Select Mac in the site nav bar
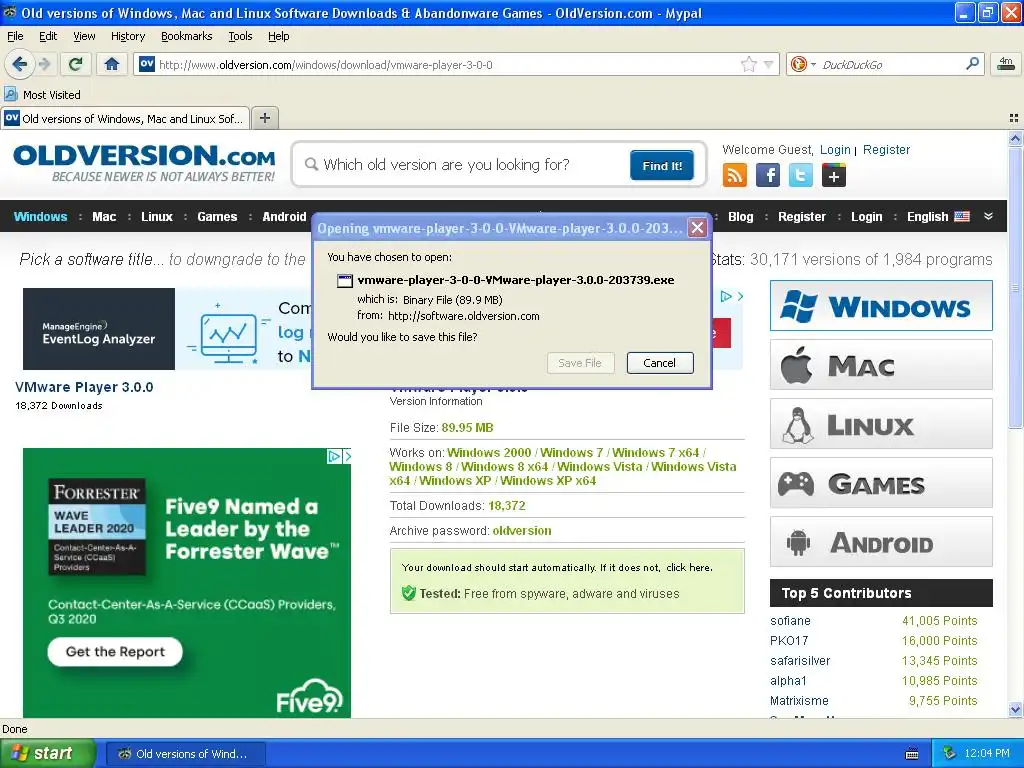1024x768 pixels. pyautogui.click(x=104, y=216)
